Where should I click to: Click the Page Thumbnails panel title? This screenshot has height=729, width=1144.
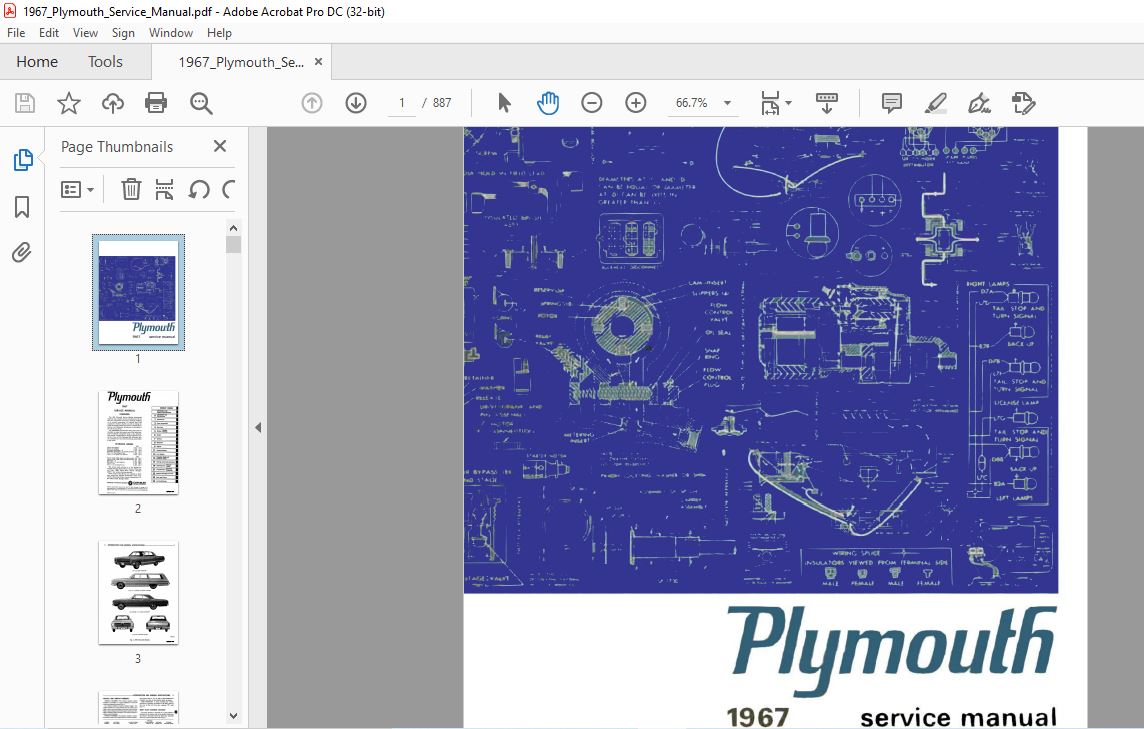click(x=117, y=147)
